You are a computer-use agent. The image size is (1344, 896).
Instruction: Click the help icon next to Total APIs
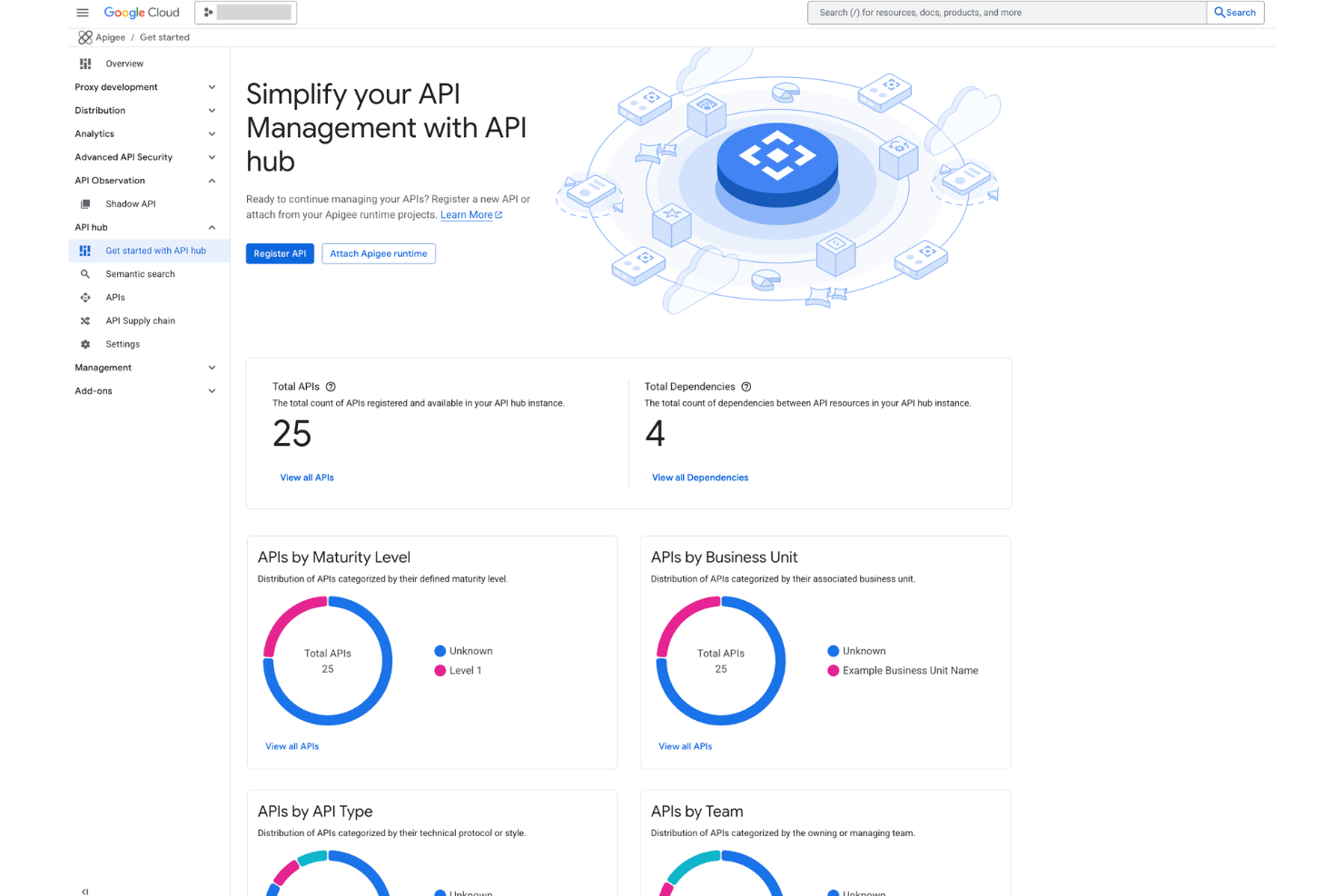331,387
